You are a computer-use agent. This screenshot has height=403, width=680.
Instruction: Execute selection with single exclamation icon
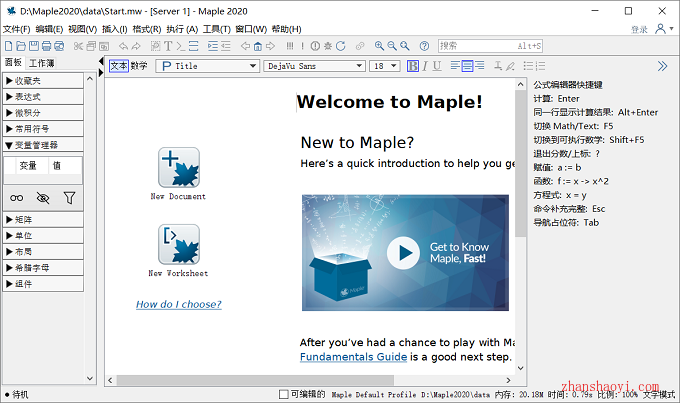point(302,46)
